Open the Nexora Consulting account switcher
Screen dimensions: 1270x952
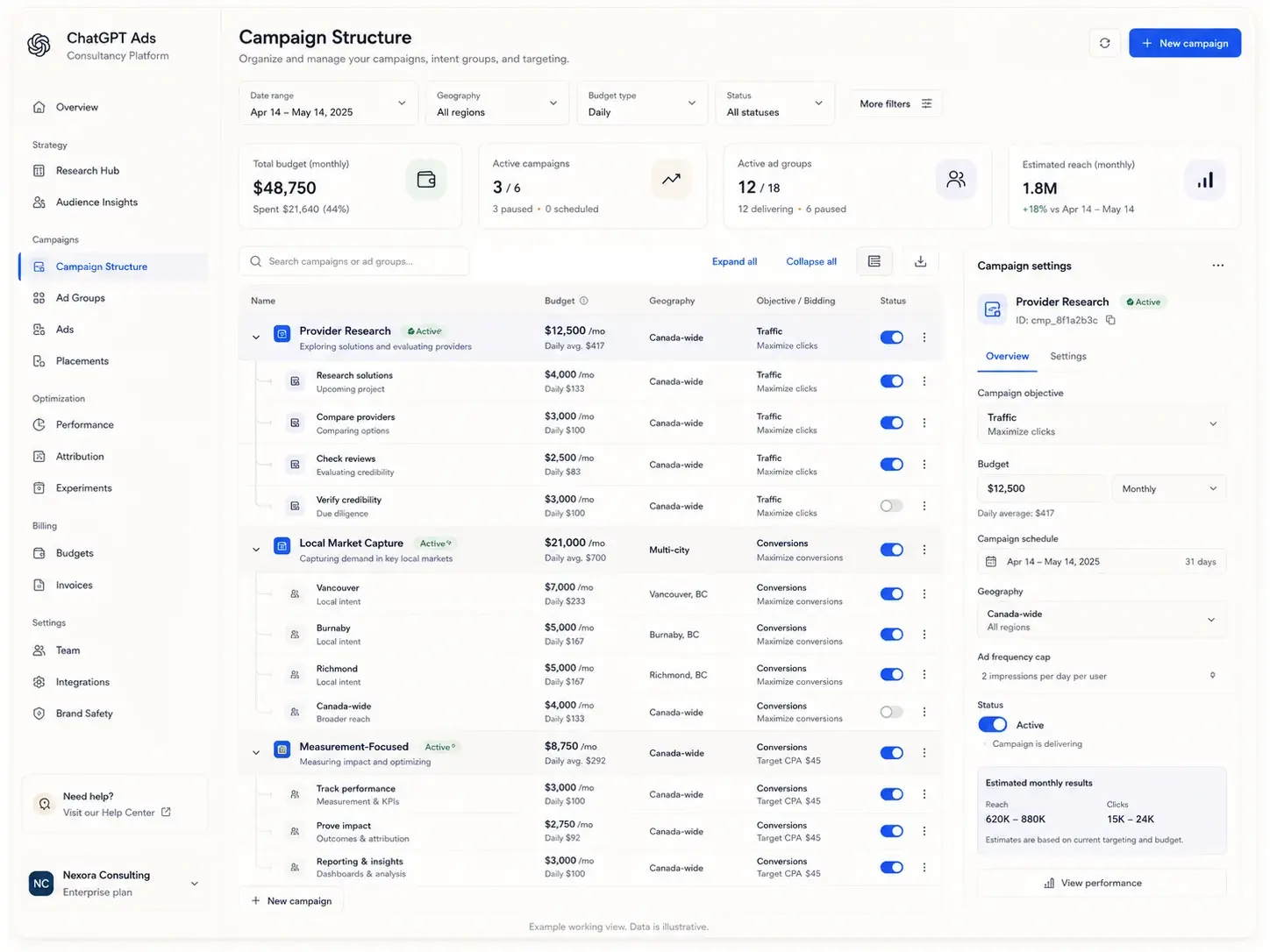click(114, 884)
